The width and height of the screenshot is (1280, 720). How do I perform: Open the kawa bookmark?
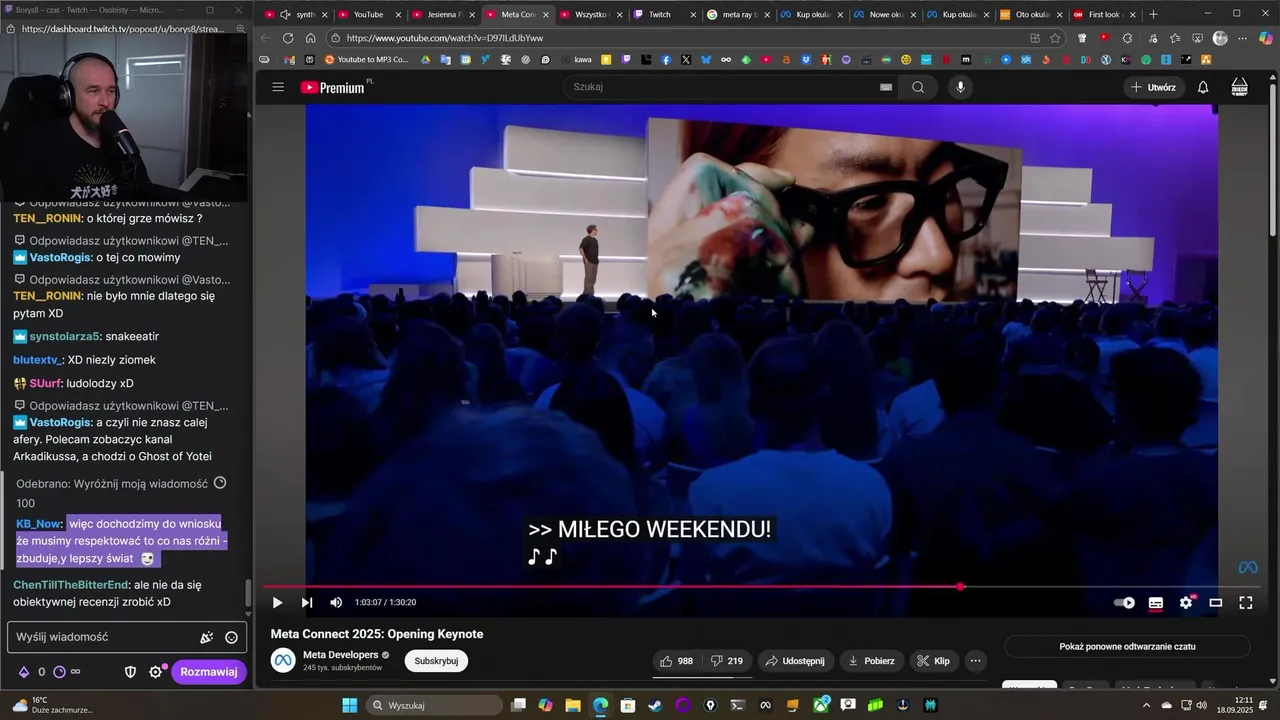pos(576,59)
